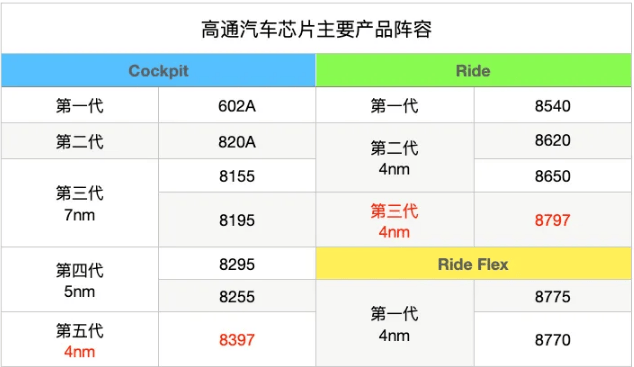The width and height of the screenshot is (634, 367).
Task: Select the yellow Ride Flex header
Action: point(473,264)
